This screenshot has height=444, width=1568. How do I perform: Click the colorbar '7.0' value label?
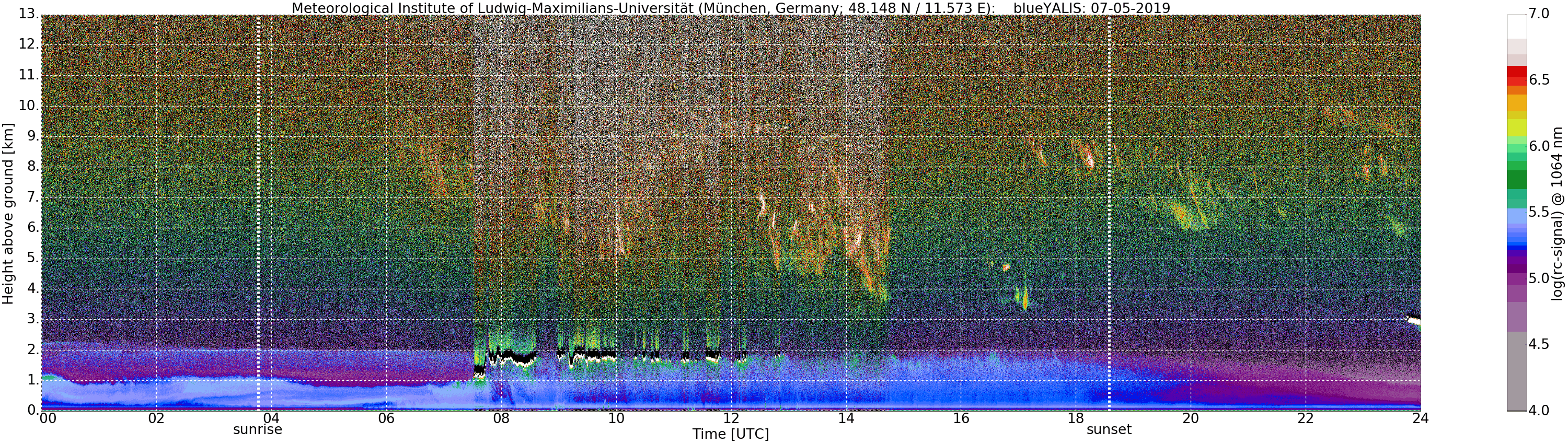[x=1539, y=14]
